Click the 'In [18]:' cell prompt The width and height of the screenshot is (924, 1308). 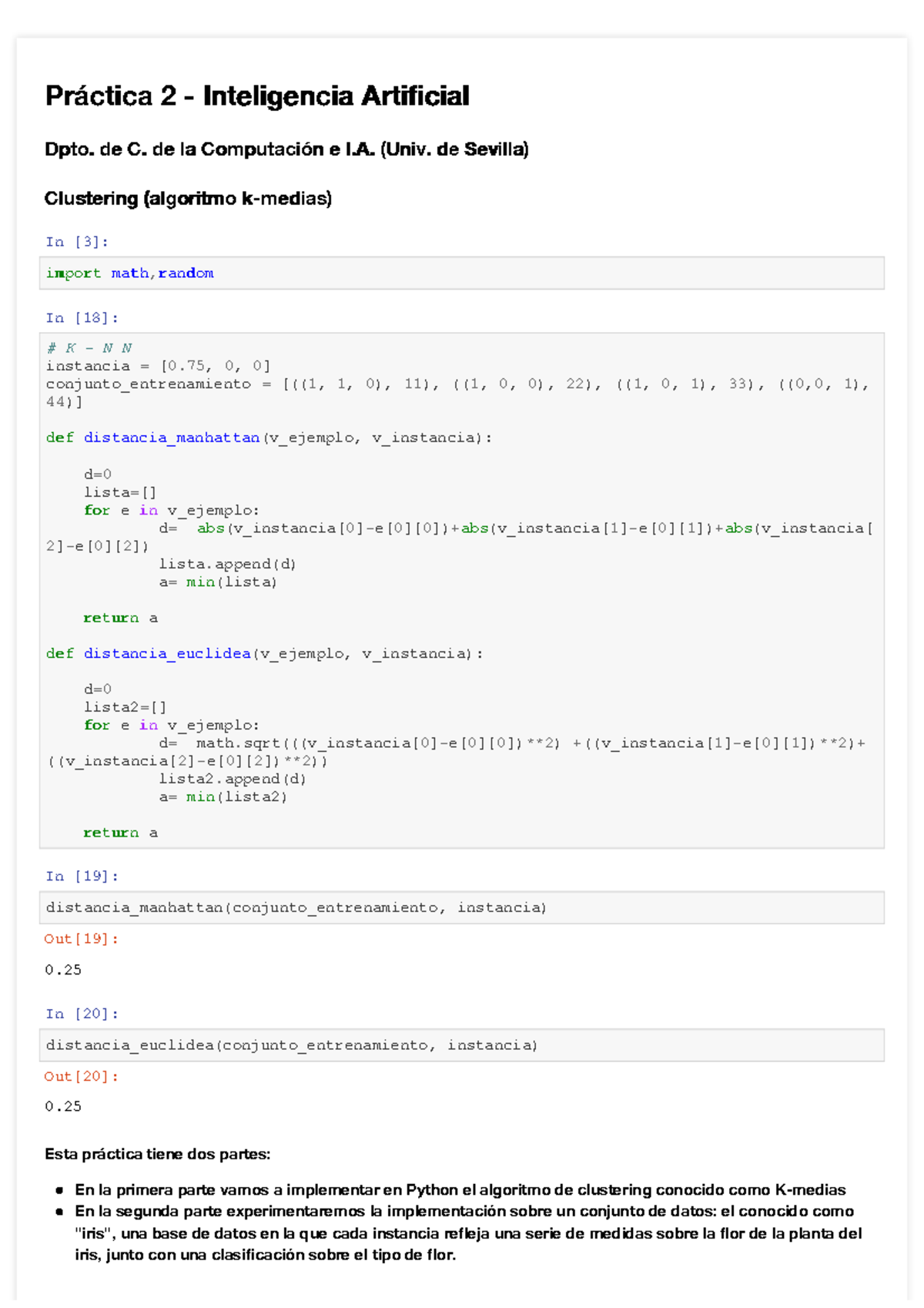click(x=82, y=318)
